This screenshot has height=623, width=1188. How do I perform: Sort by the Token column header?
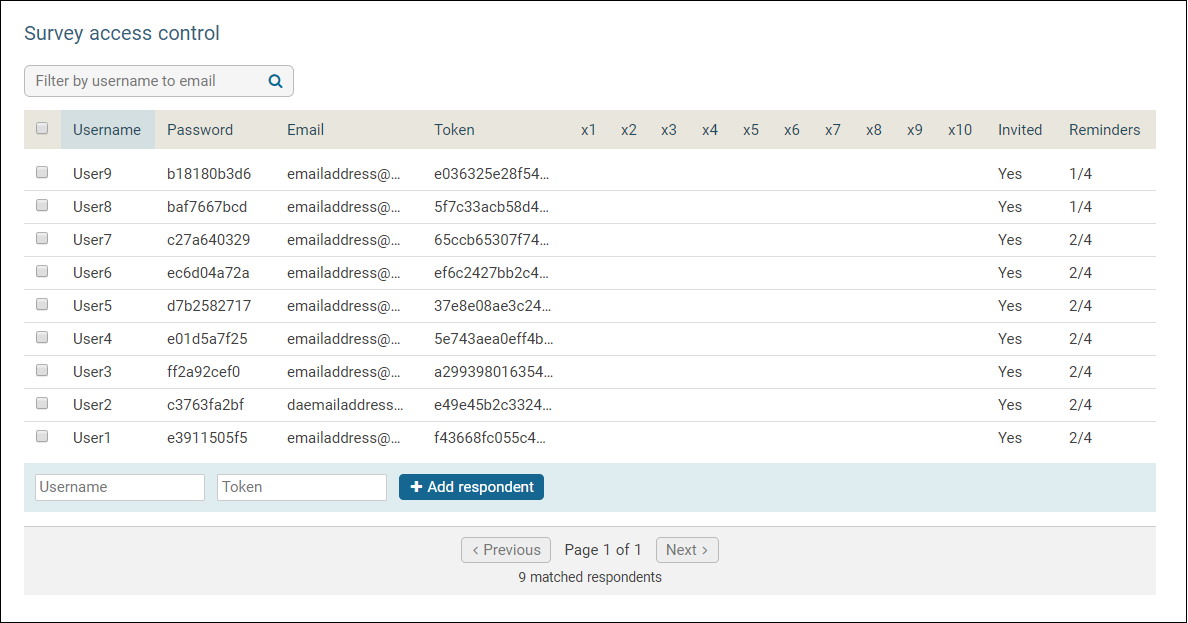click(454, 130)
